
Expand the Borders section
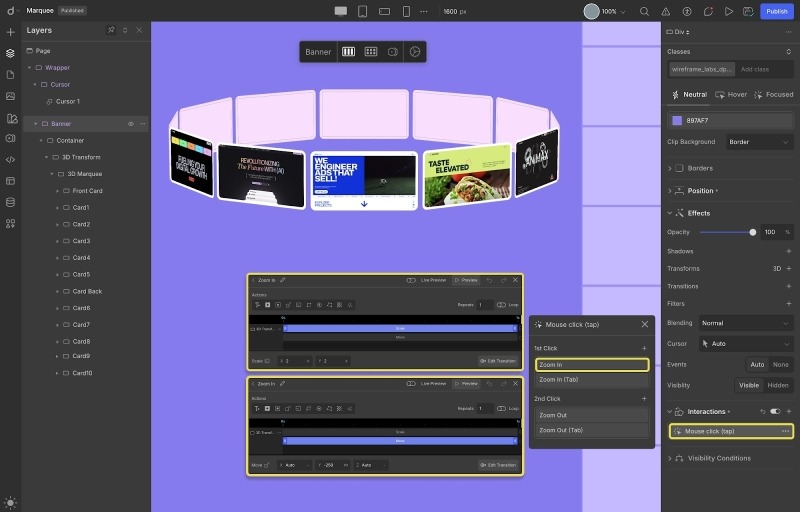670,168
